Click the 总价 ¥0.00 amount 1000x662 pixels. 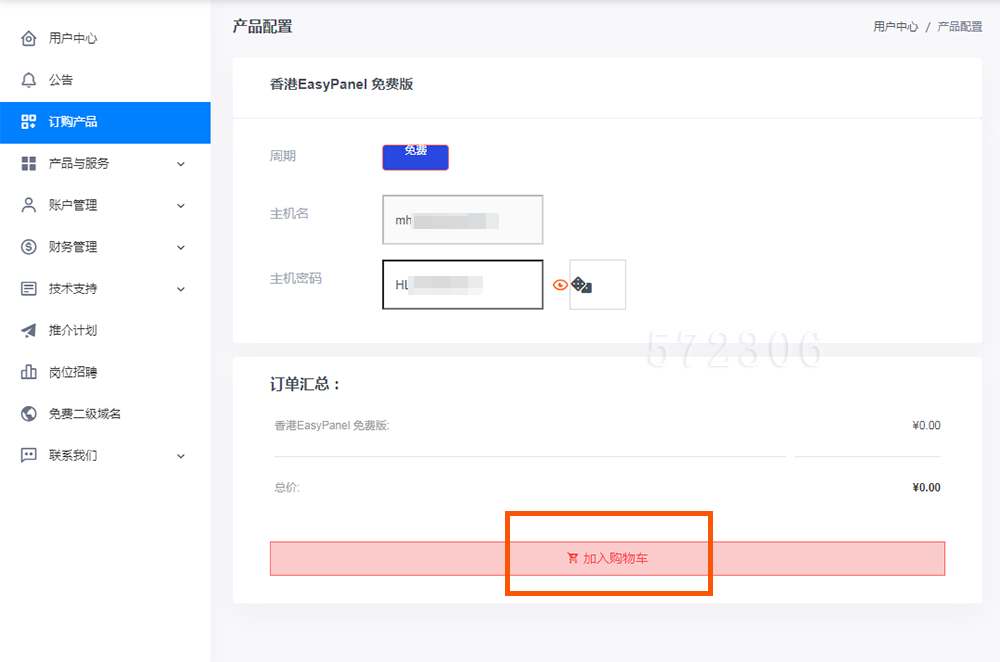click(926, 487)
